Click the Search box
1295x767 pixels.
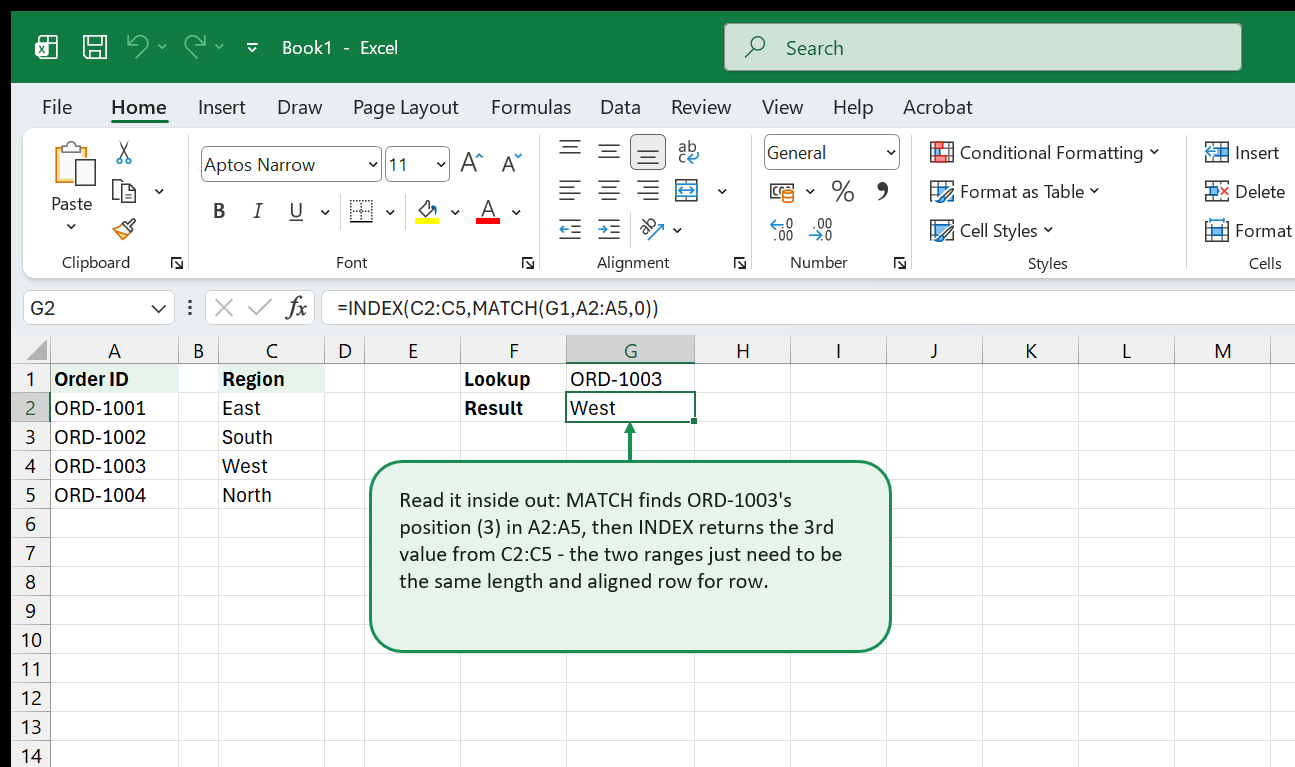pyautogui.click(x=982, y=47)
